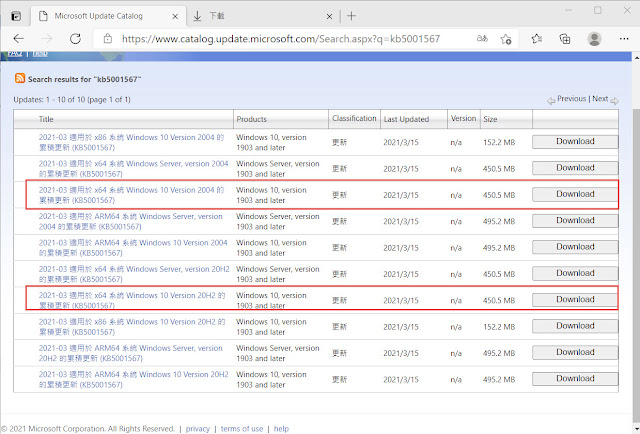The width and height of the screenshot is (640, 434).
Task: Close the 下載 tab
Action: pos(329,16)
